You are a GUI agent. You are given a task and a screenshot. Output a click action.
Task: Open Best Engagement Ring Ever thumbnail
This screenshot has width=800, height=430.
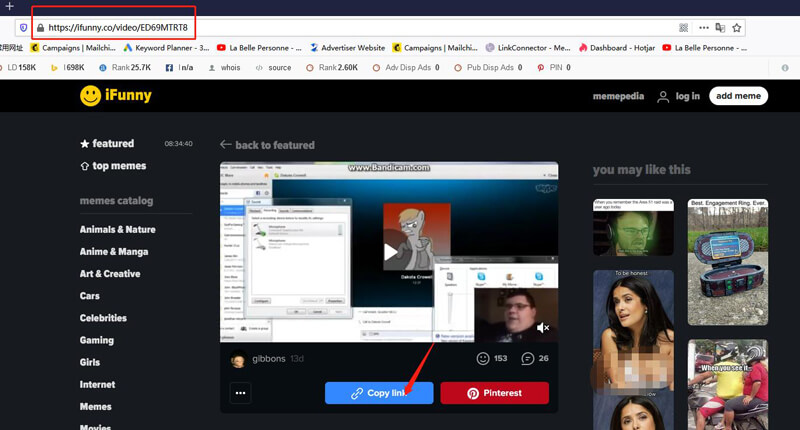click(x=728, y=262)
